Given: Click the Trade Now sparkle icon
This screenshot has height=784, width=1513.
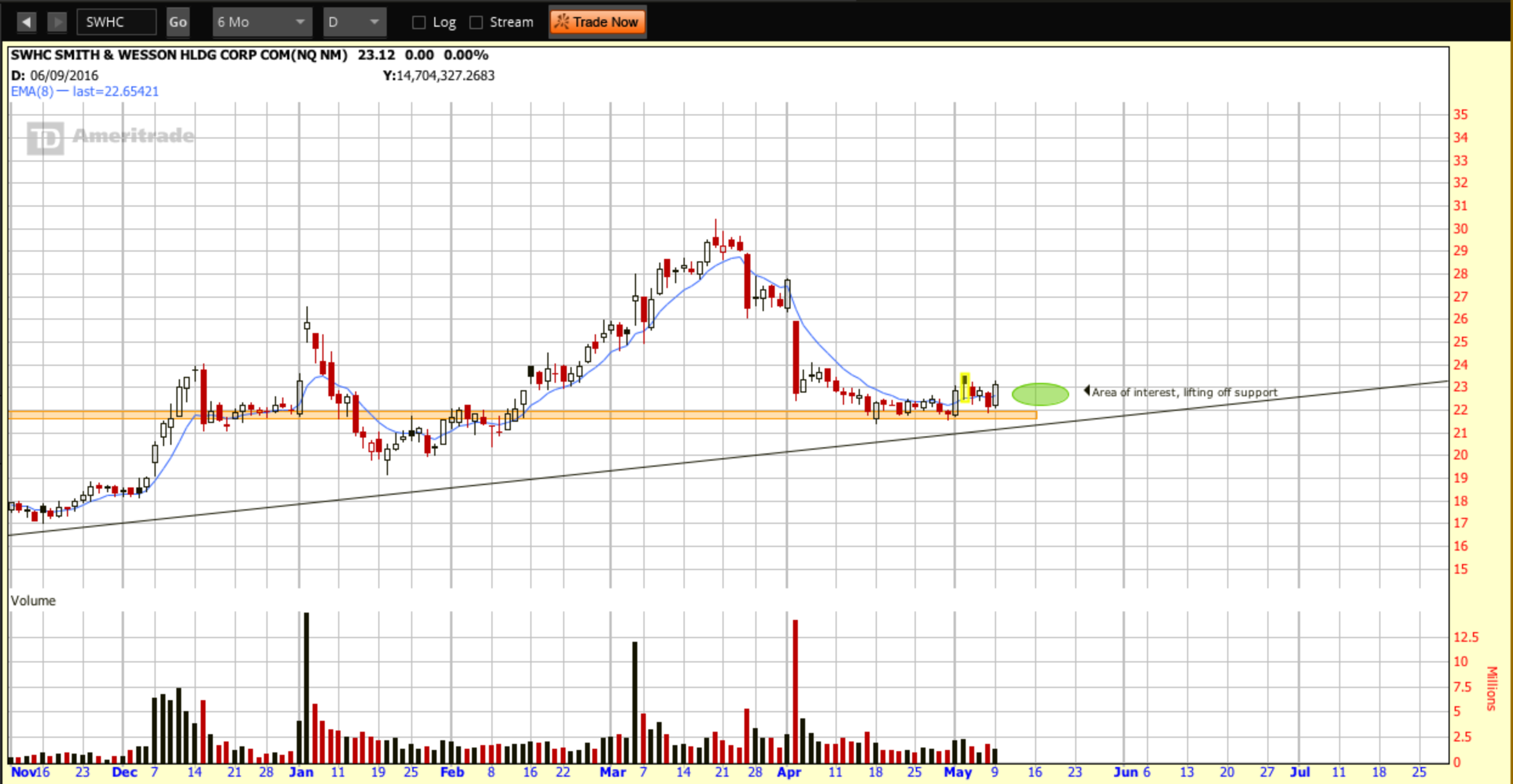Looking at the screenshot, I should 563,21.
